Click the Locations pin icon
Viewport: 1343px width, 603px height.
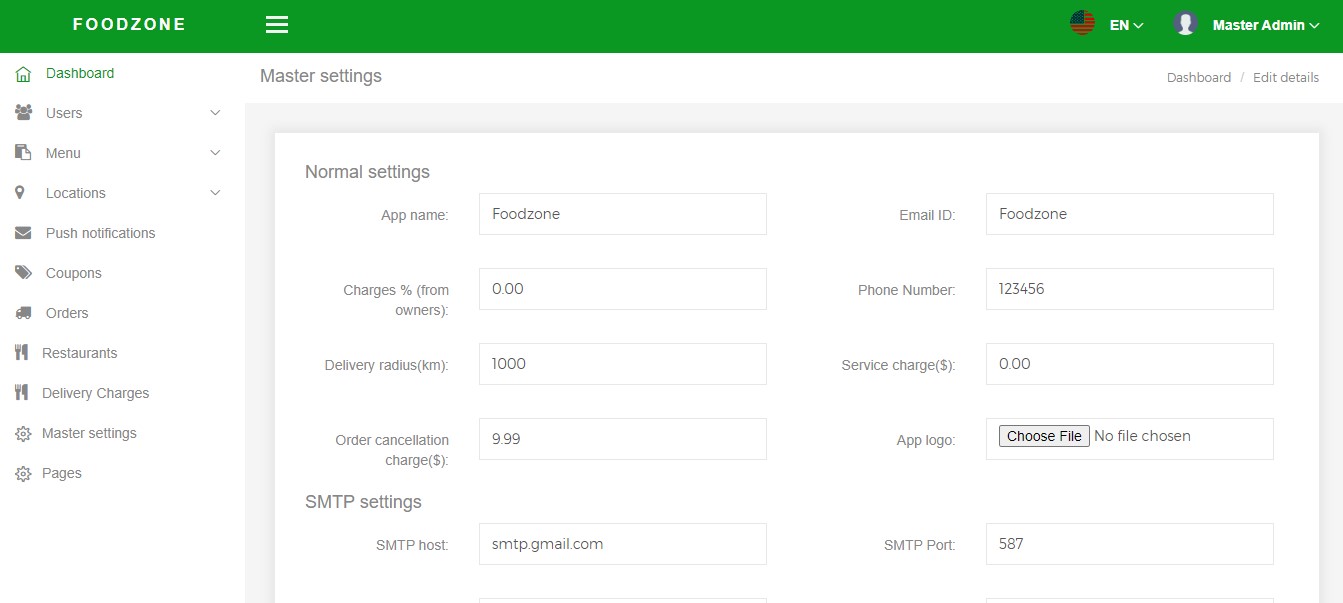pos(20,193)
